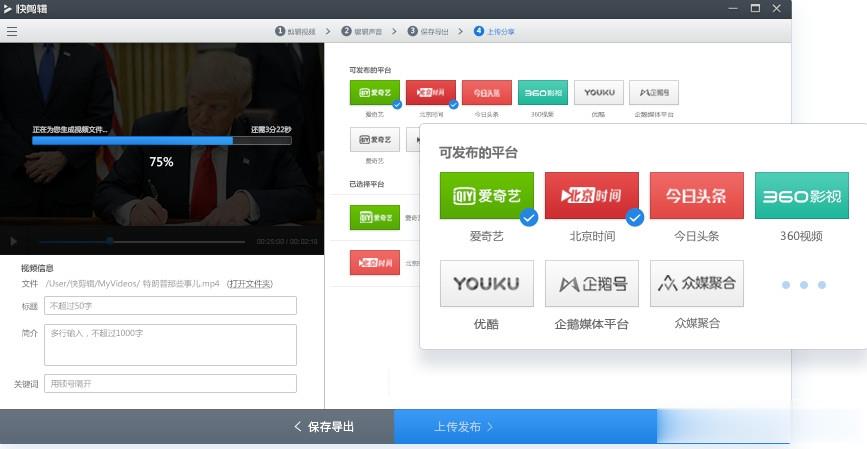
Task: Select the large 今日头条 tile in the enlarged panel
Action: pos(697,195)
